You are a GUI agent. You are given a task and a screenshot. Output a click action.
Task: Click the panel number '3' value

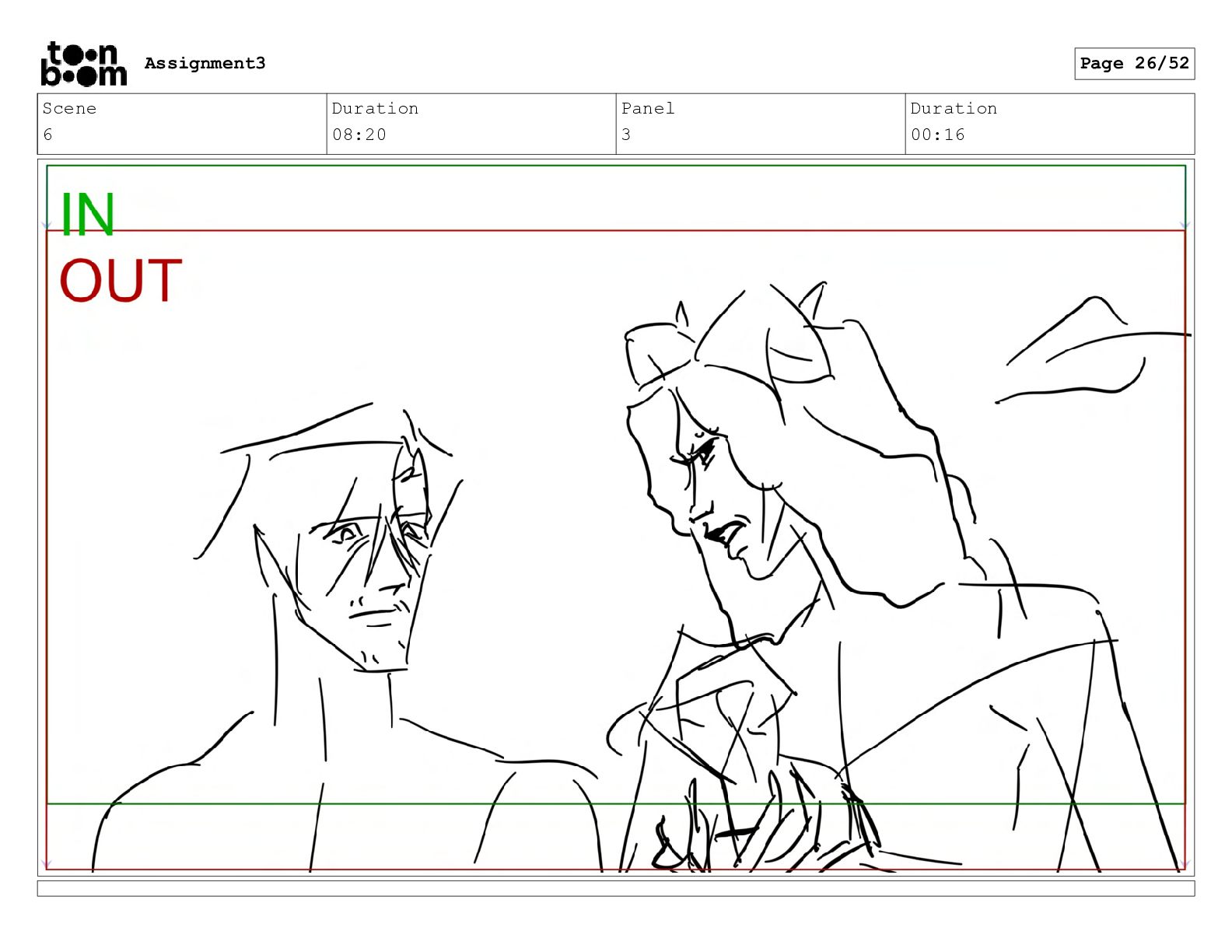(626, 135)
